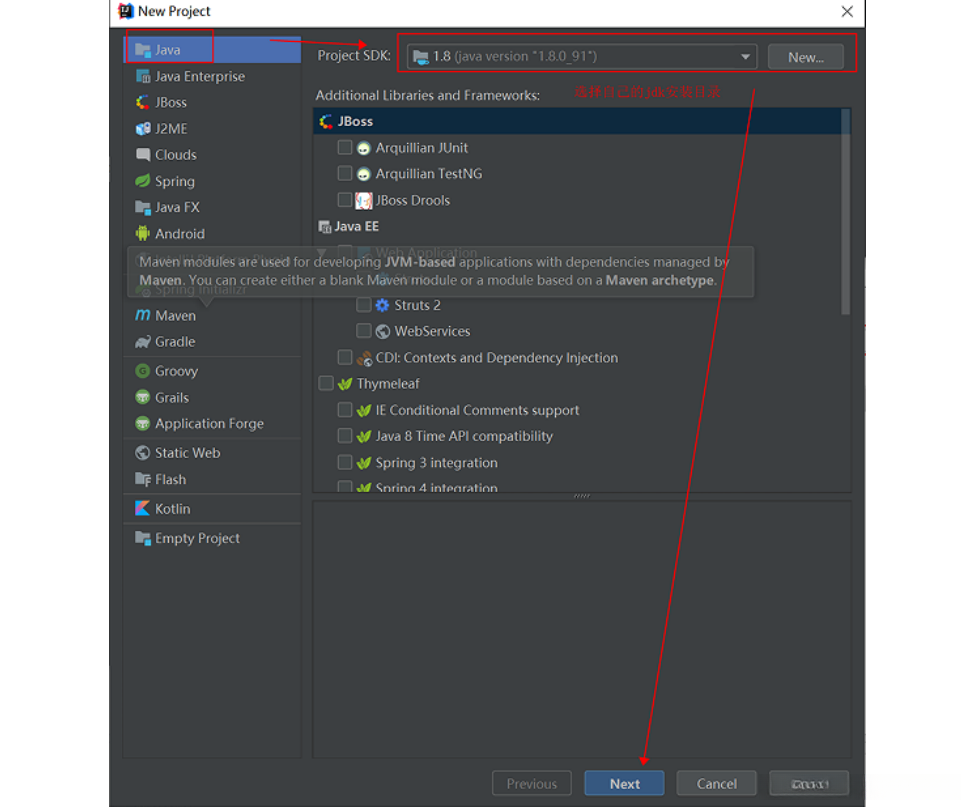Click the JBoss Drools icon
This screenshot has width=972, height=809.
coord(364,200)
